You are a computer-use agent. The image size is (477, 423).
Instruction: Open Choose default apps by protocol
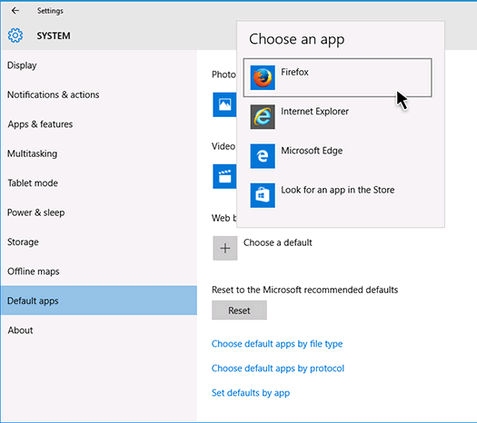278,368
